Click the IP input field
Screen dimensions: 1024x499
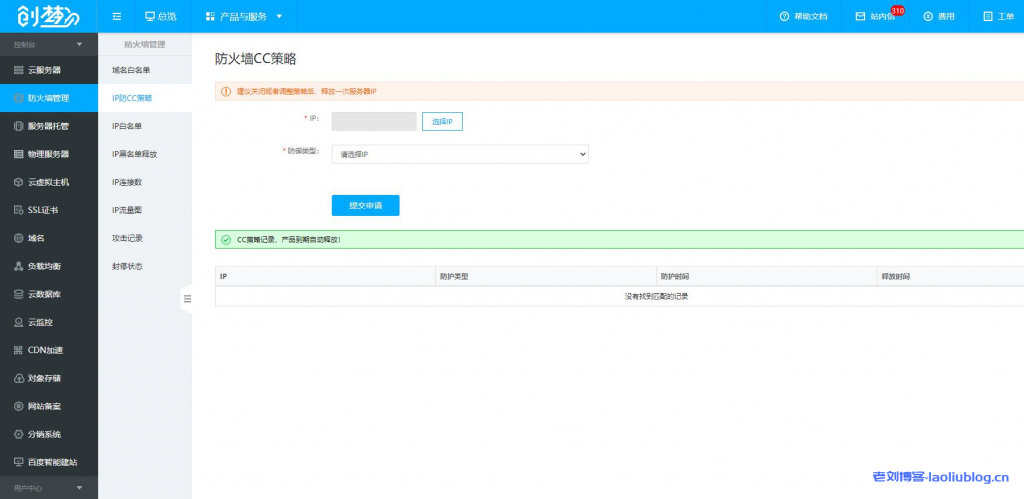pos(374,121)
